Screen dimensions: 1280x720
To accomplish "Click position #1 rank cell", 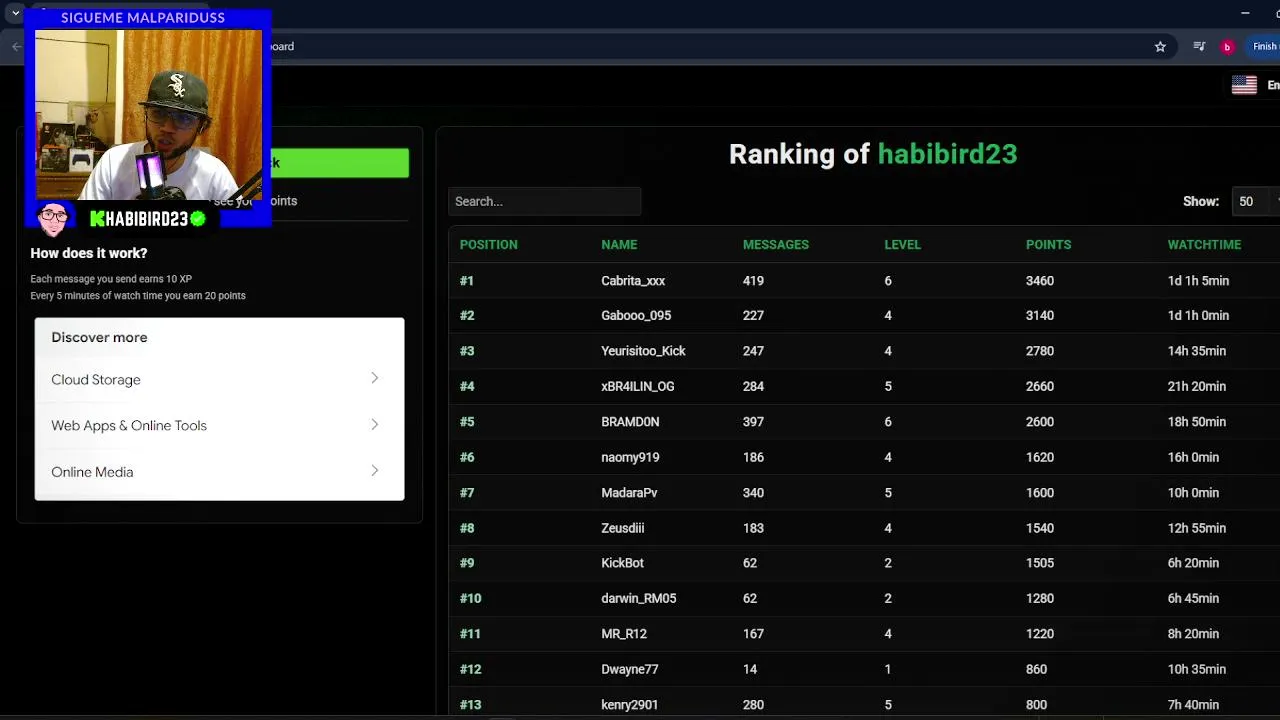I will [467, 281].
